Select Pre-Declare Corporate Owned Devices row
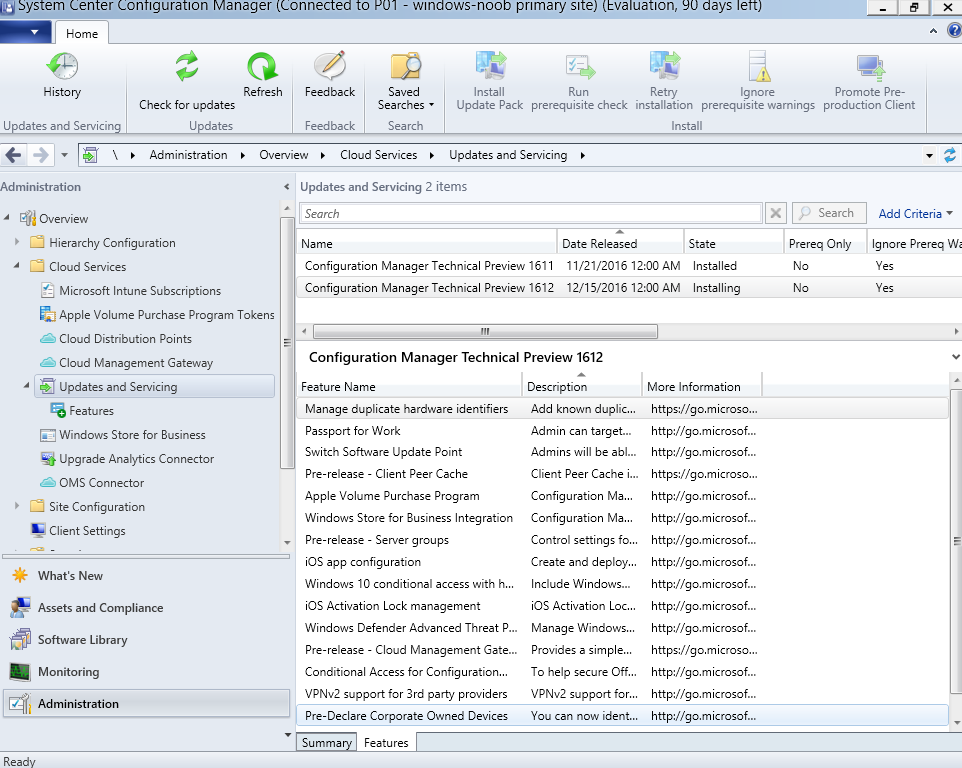Viewport: 962px width, 768px height. pyautogui.click(x=622, y=716)
